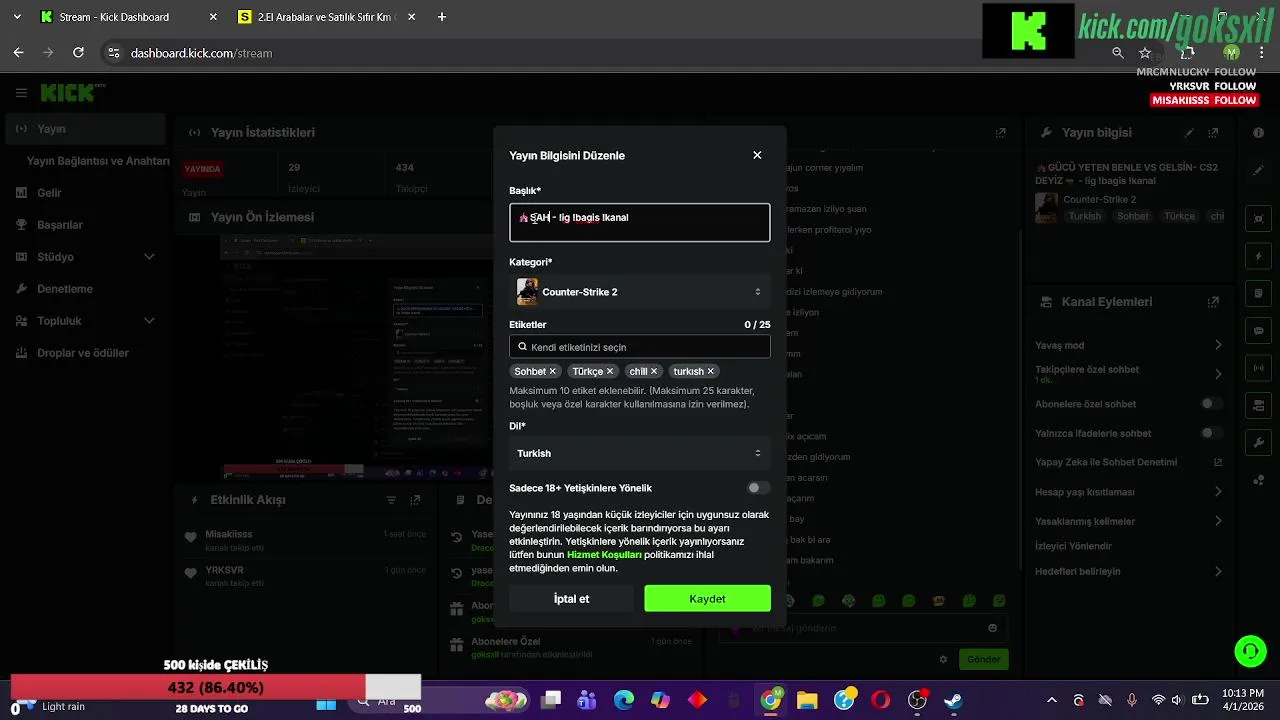Toggle Sadece 18+ Yetişkinlere Yönelik switch

[x=758, y=488]
